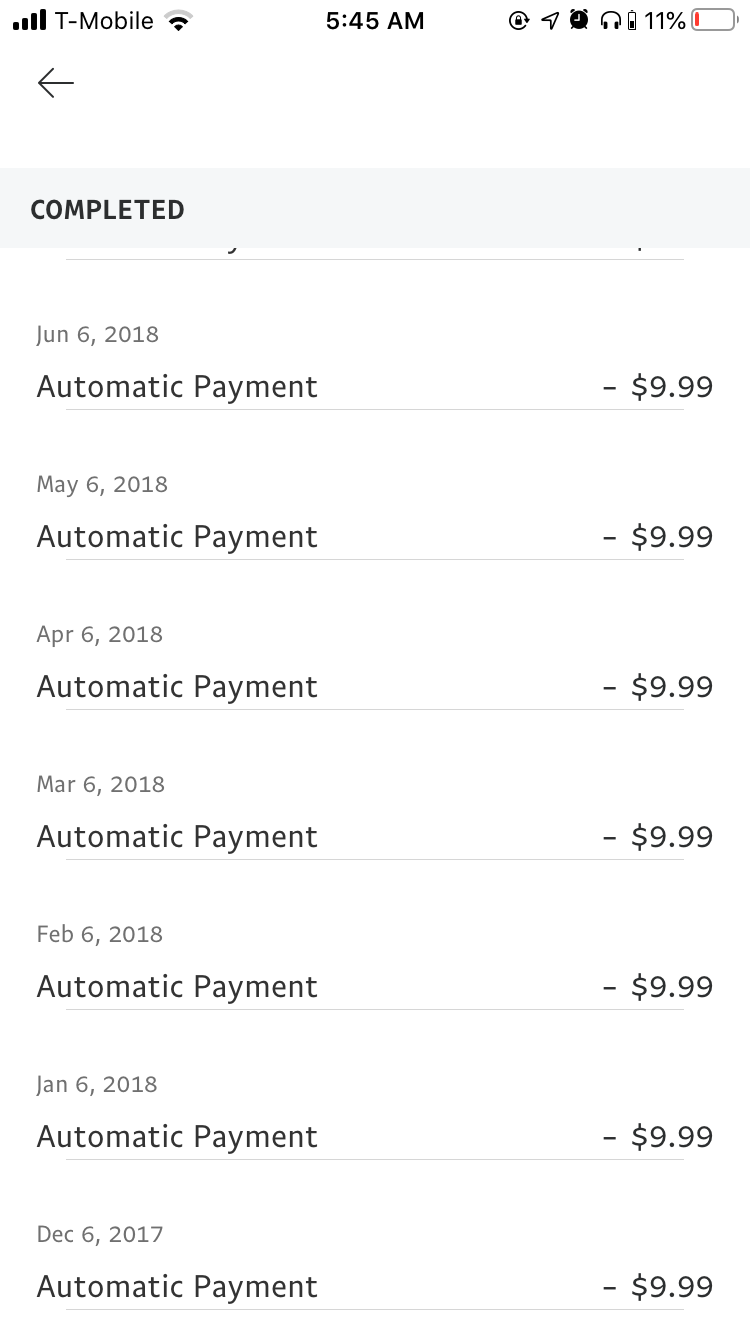Tap the cellular signal bars icon
The width and height of the screenshot is (750, 1334).
coord(30,21)
